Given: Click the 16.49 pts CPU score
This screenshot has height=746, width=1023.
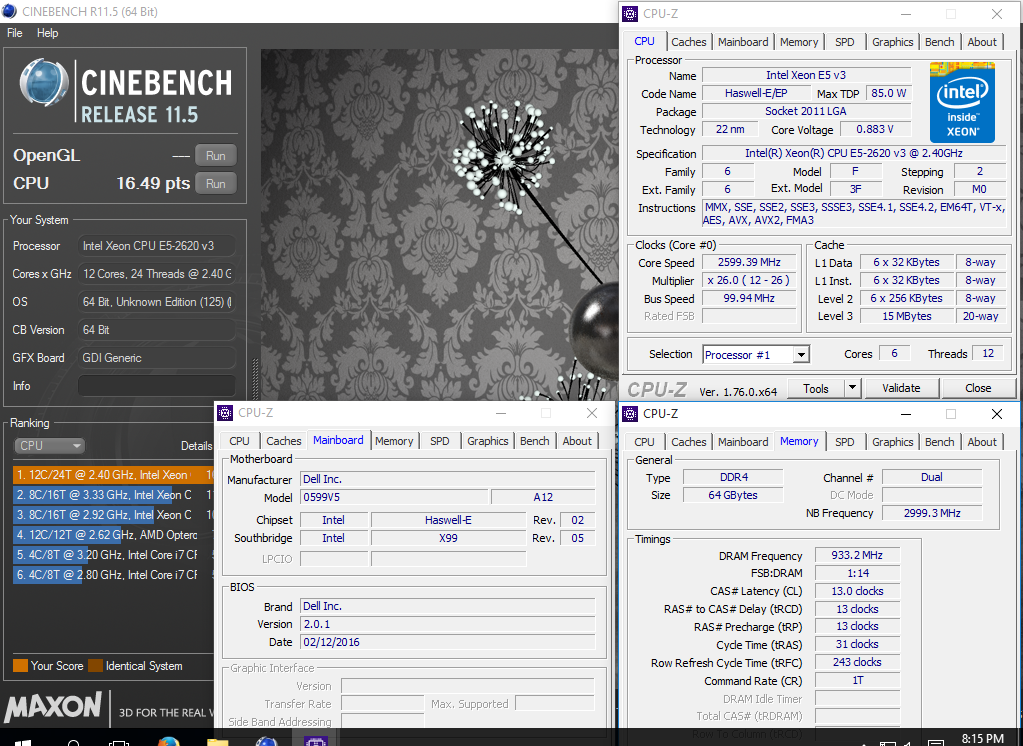Looking at the screenshot, I should click(x=153, y=183).
